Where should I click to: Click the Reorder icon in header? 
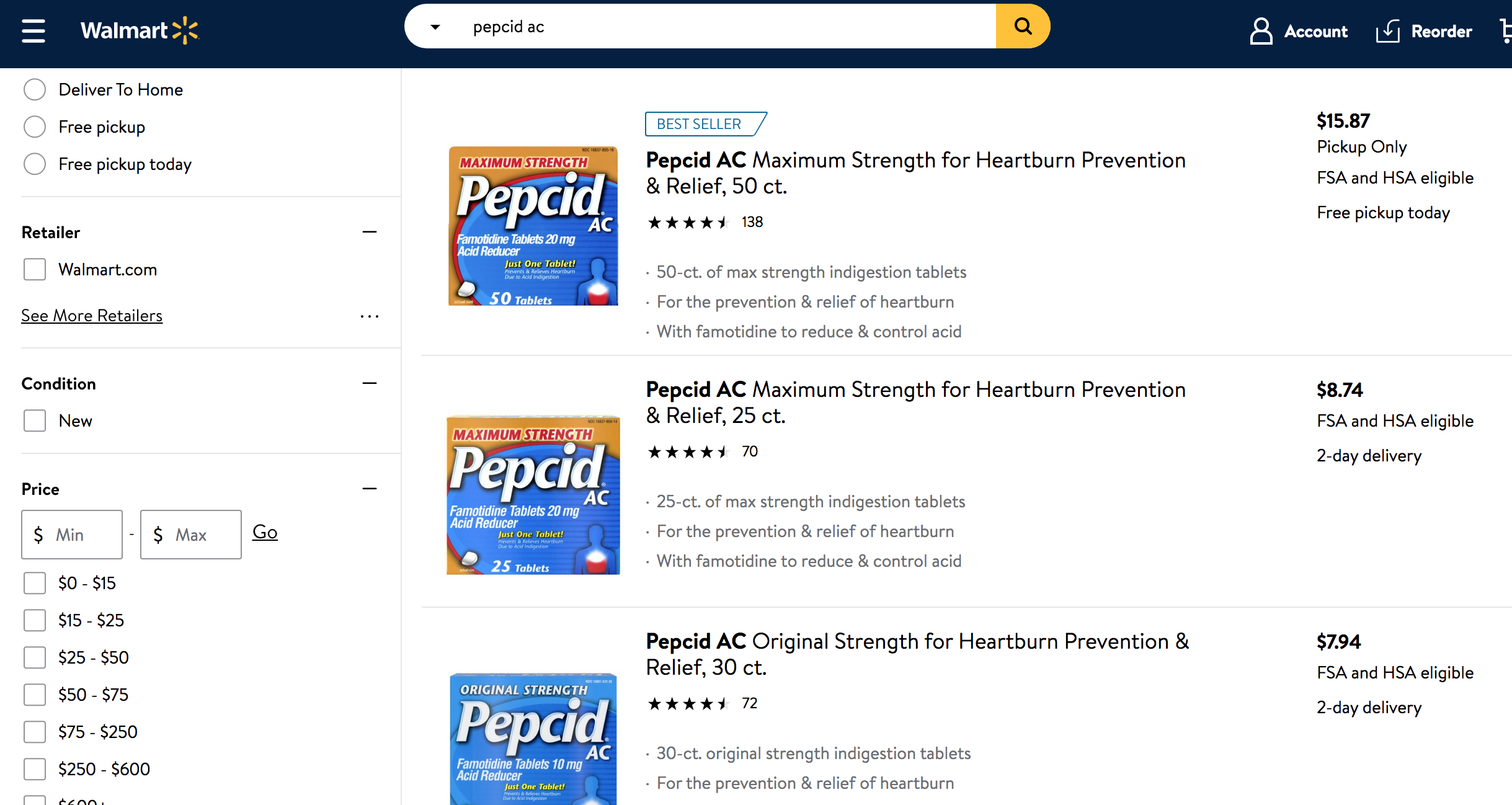click(1388, 31)
